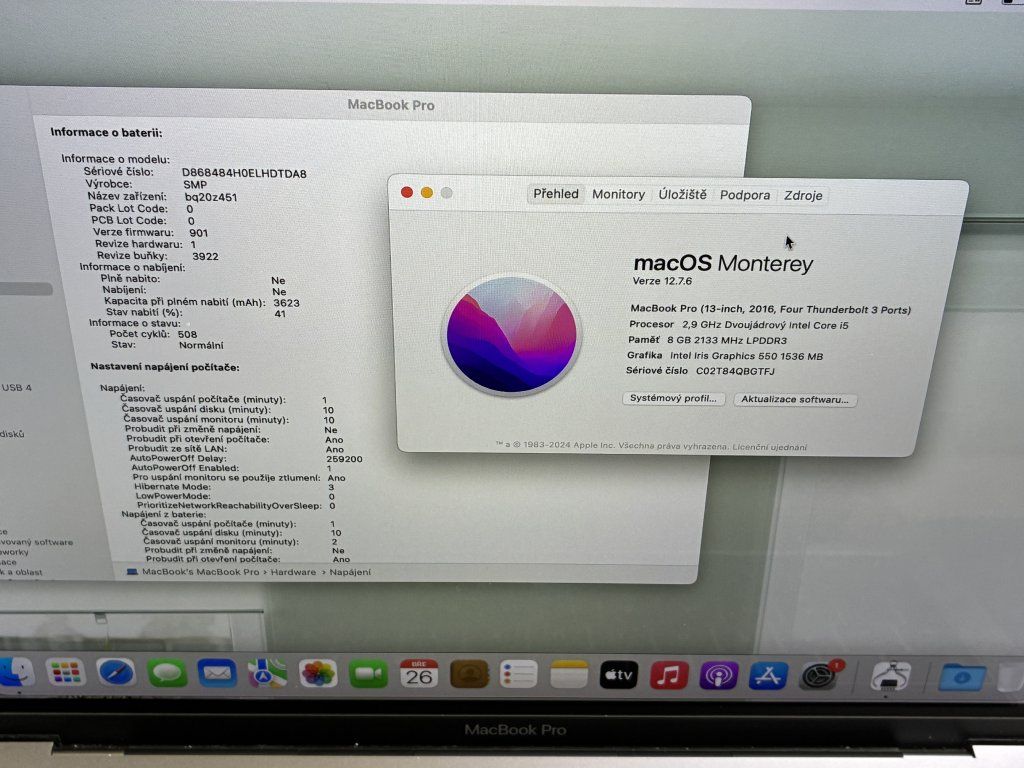Open the Music app
Image resolution: width=1024 pixels, height=768 pixels.
669,676
